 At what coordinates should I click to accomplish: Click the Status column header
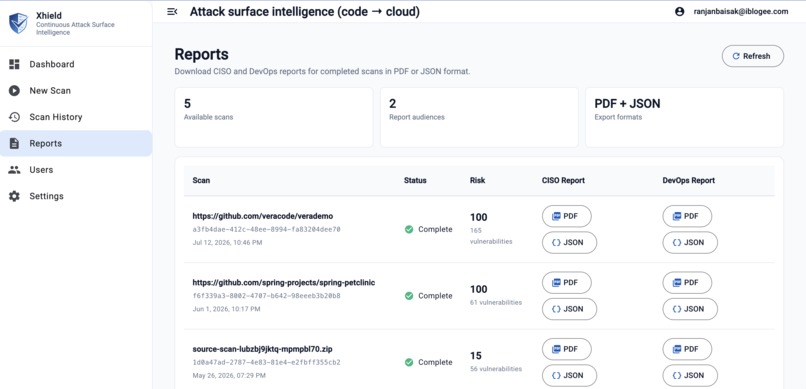[415, 180]
